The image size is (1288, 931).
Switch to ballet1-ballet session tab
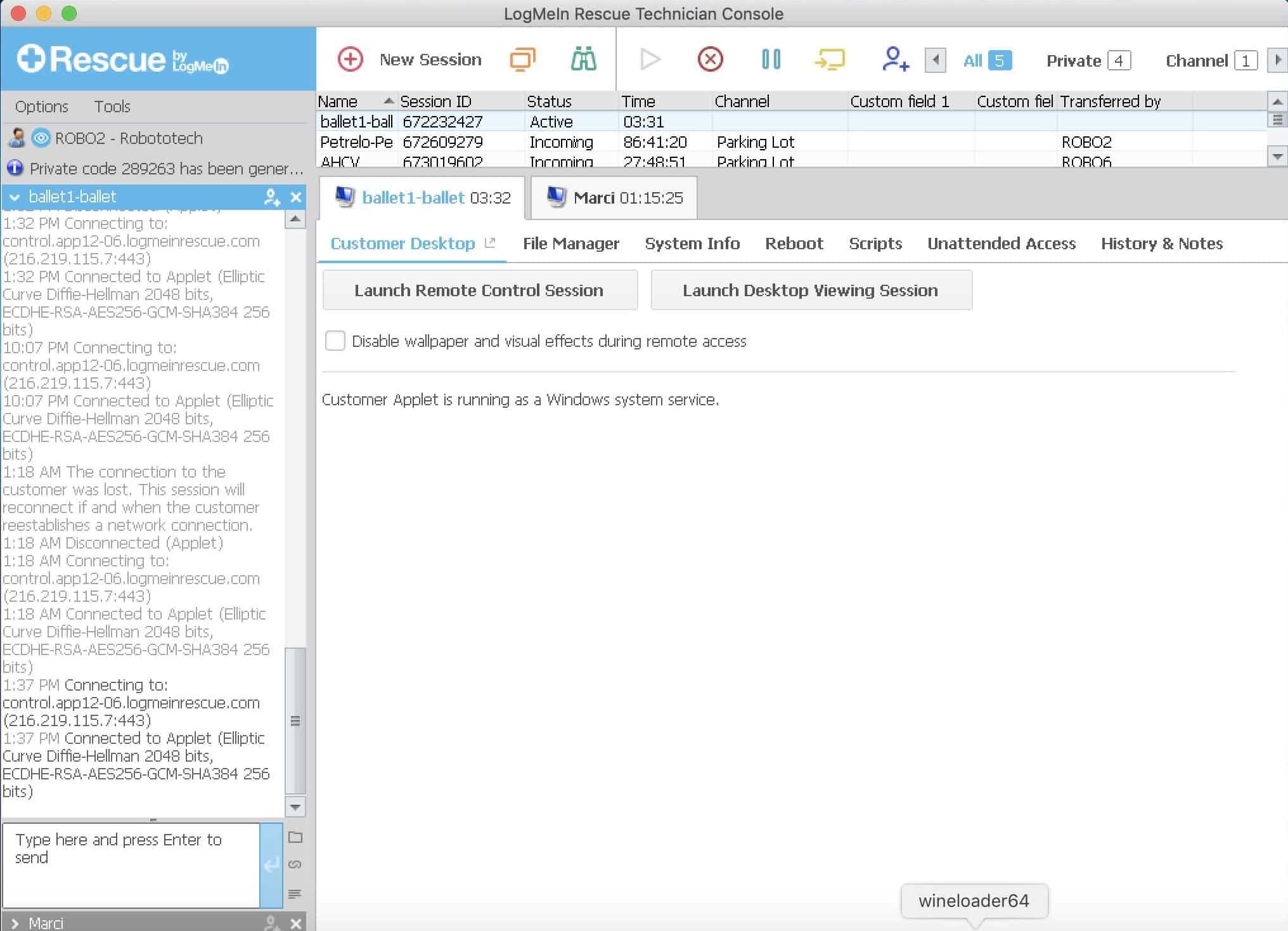click(x=423, y=198)
